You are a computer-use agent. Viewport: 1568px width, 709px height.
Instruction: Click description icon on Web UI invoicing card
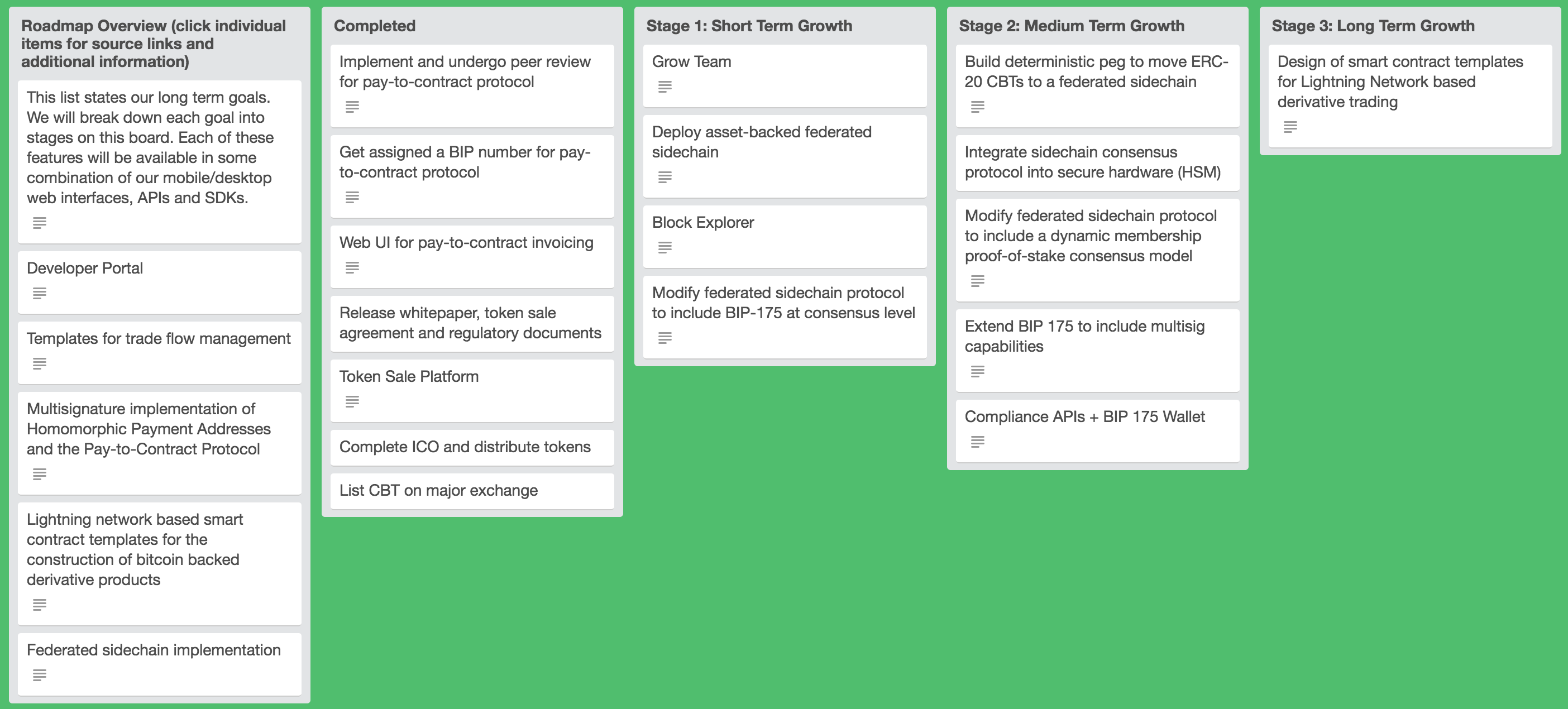pyautogui.click(x=352, y=268)
